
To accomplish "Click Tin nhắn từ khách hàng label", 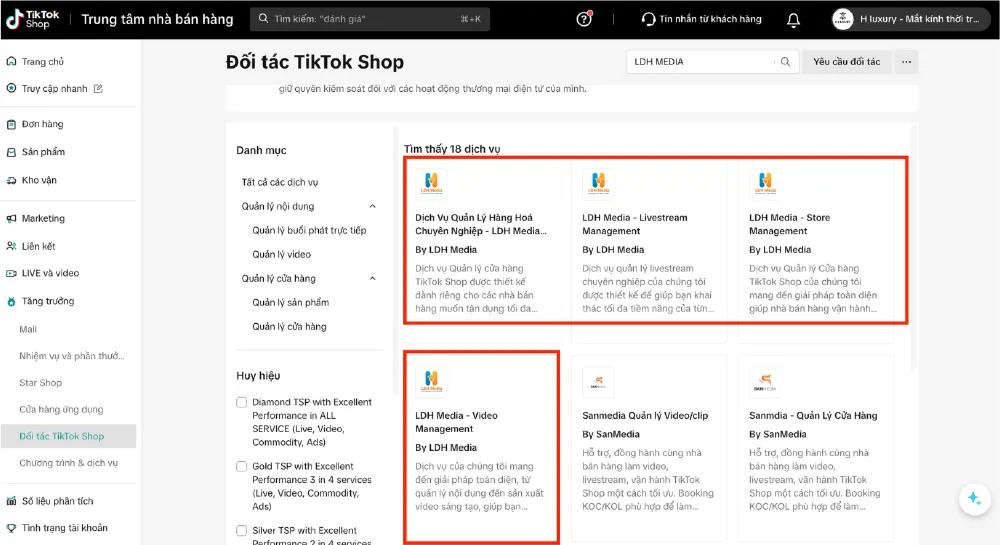I will point(710,19).
